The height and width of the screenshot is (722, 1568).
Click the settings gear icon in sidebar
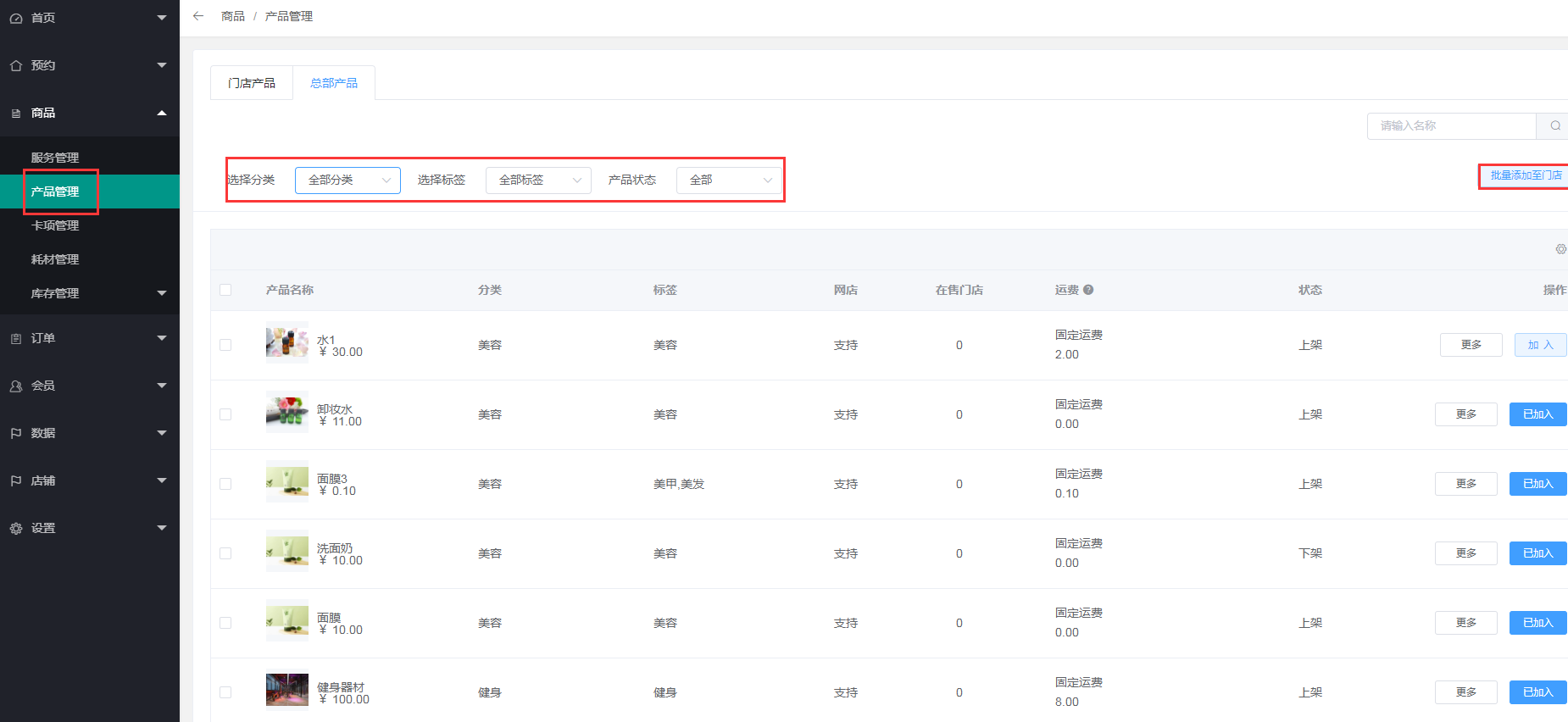click(15, 528)
